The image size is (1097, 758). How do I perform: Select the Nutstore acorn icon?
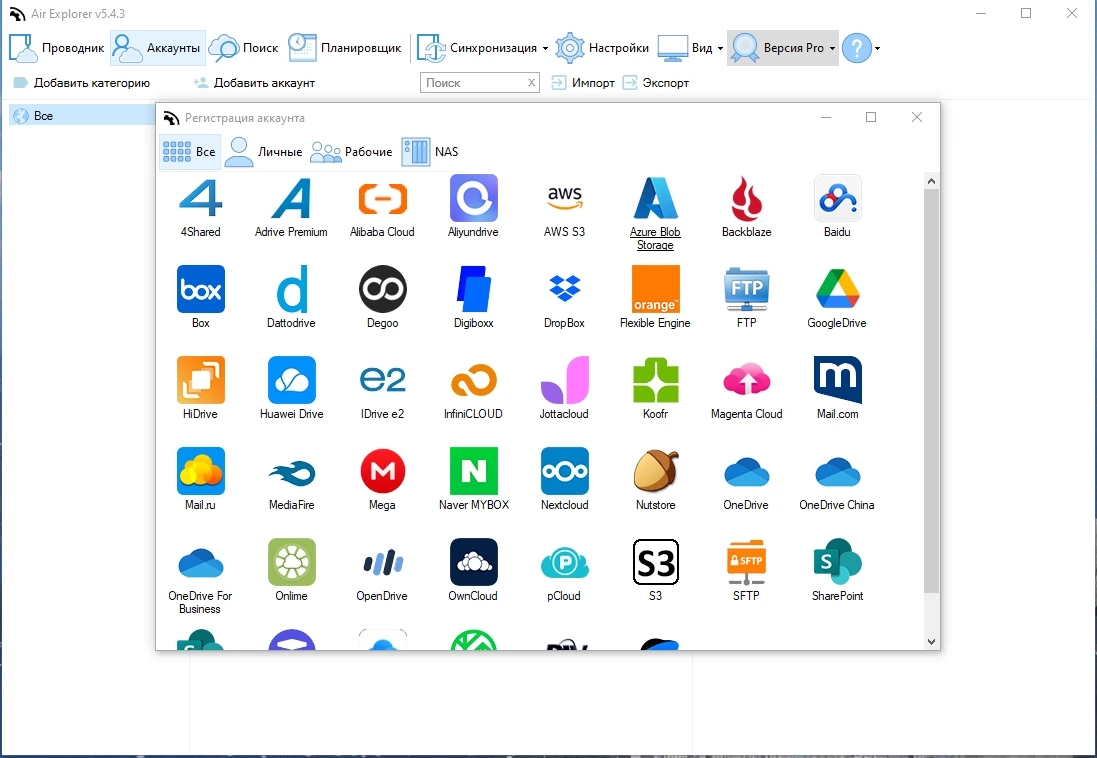[656, 471]
